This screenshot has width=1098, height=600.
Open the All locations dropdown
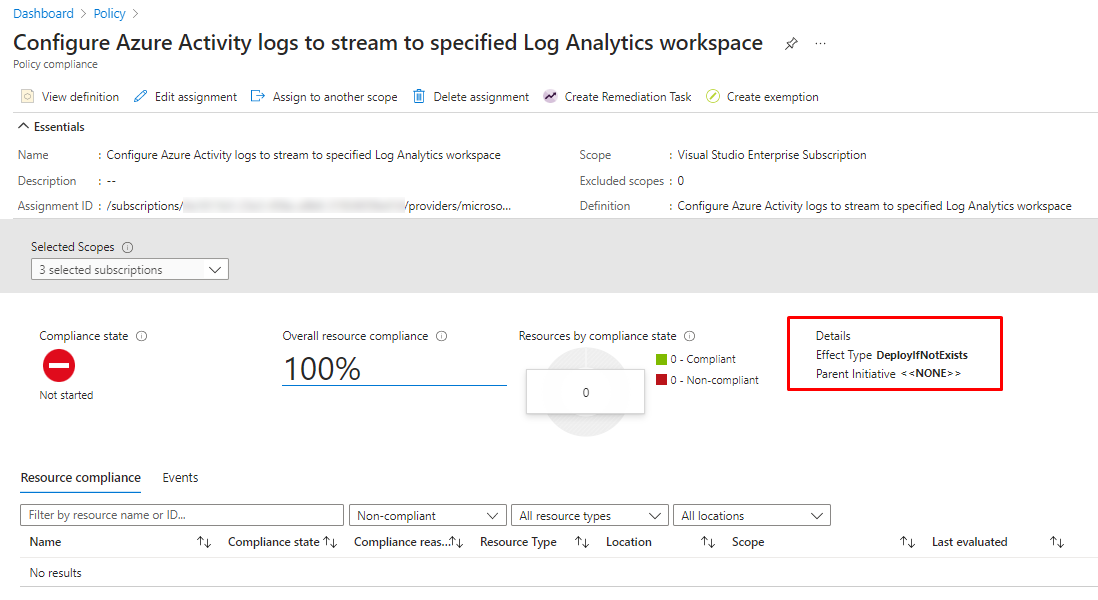click(x=751, y=516)
